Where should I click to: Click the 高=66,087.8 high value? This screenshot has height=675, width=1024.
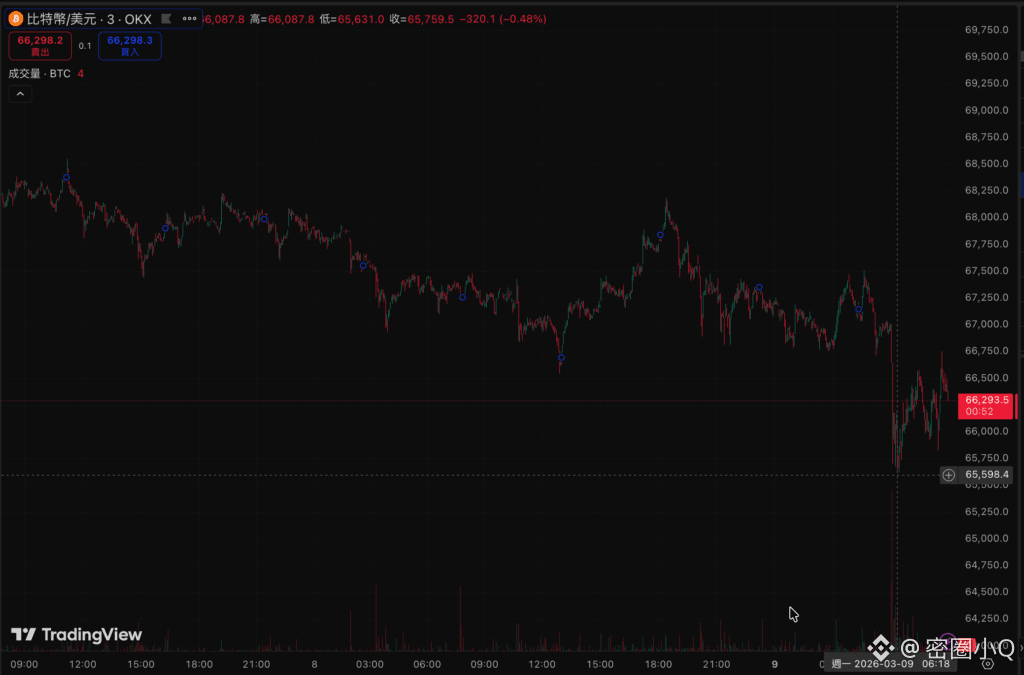pos(281,19)
